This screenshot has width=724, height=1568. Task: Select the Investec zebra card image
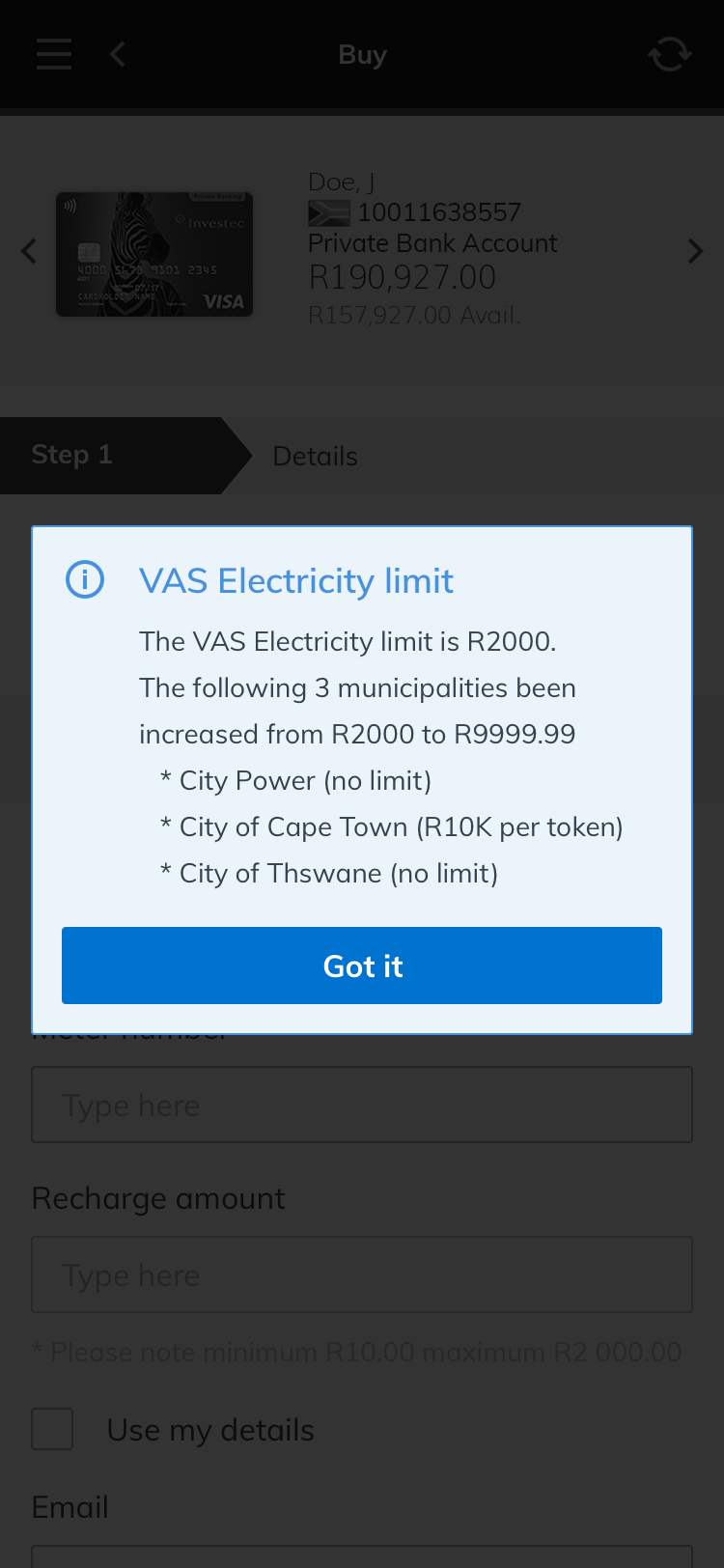pos(154,254)
